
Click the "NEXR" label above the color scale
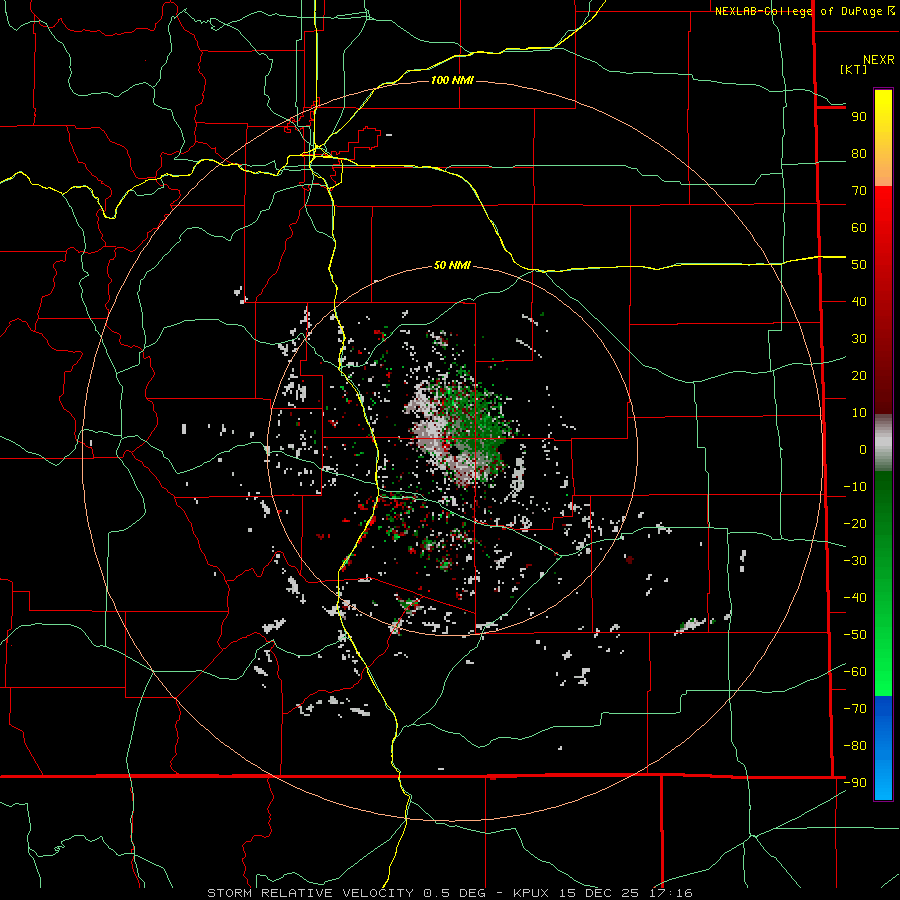coord(879,60)
